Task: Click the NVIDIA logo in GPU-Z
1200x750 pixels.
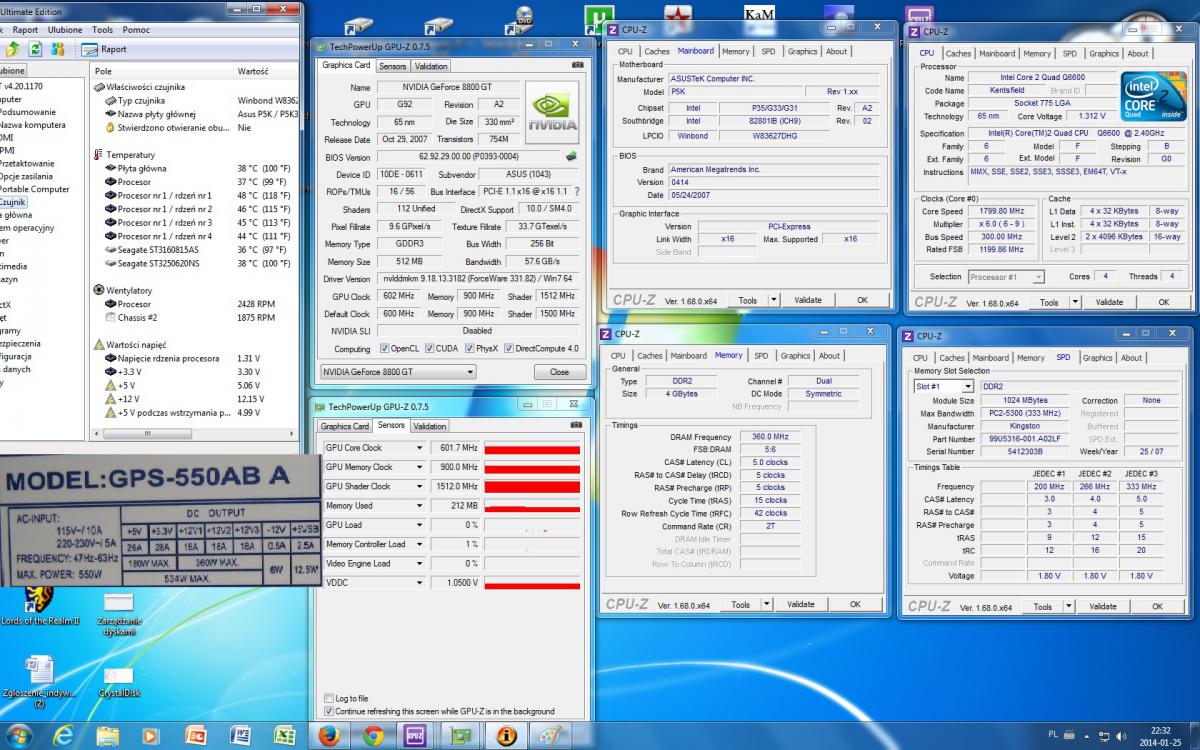Action: pyautogui.click(x=552, y=112)
